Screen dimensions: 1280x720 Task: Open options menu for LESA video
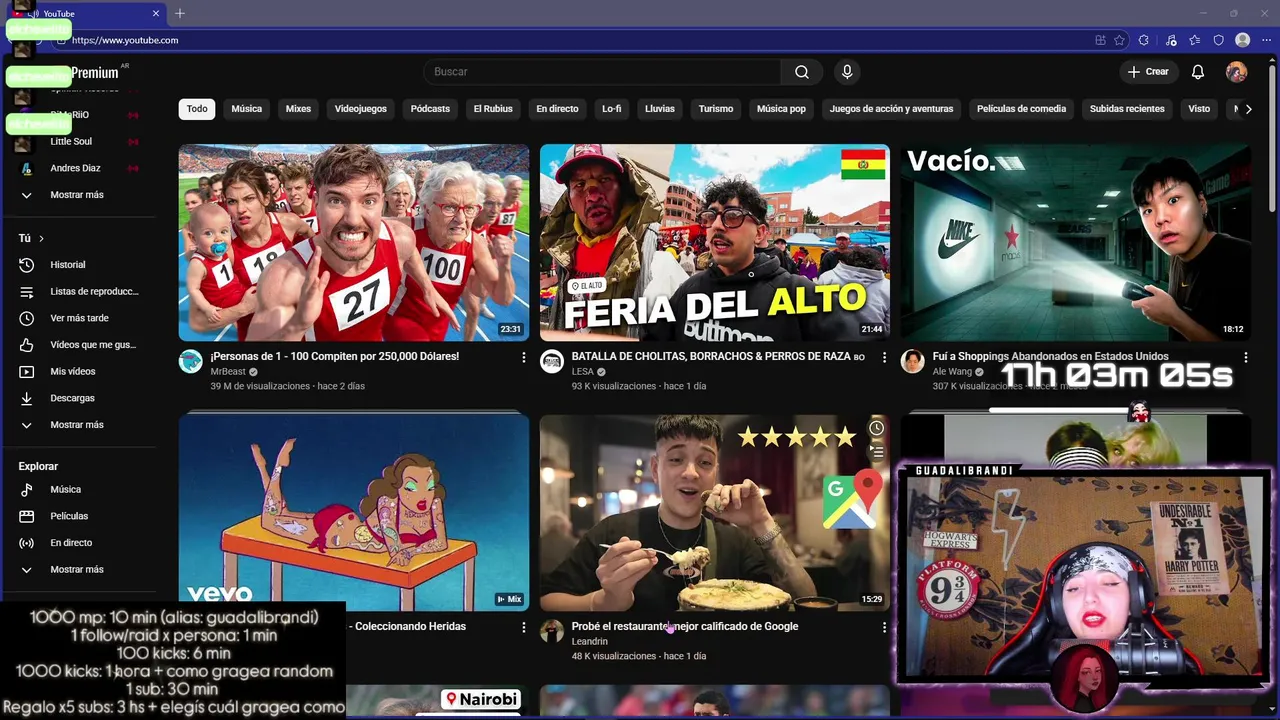coord(884,357)
